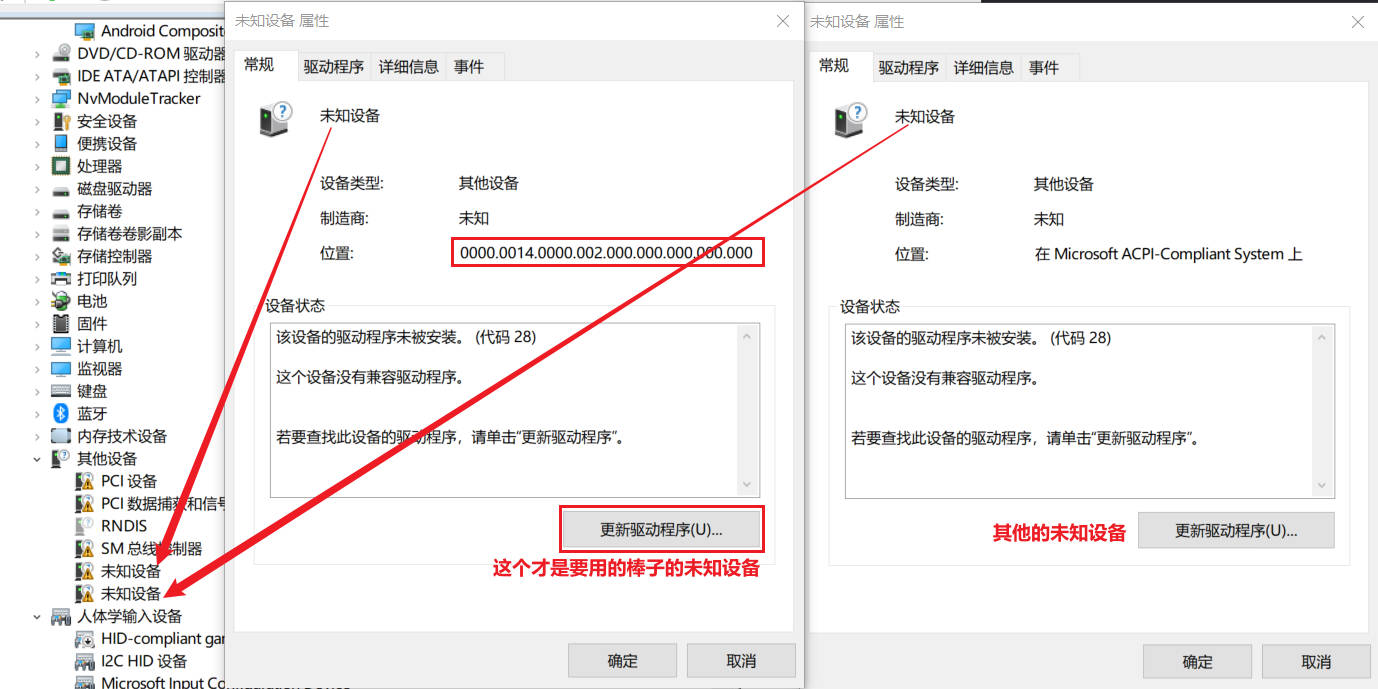1378x689 pixels.
Task: Open the 事件 tab in left dialog
Action: [x=468, y=67]
